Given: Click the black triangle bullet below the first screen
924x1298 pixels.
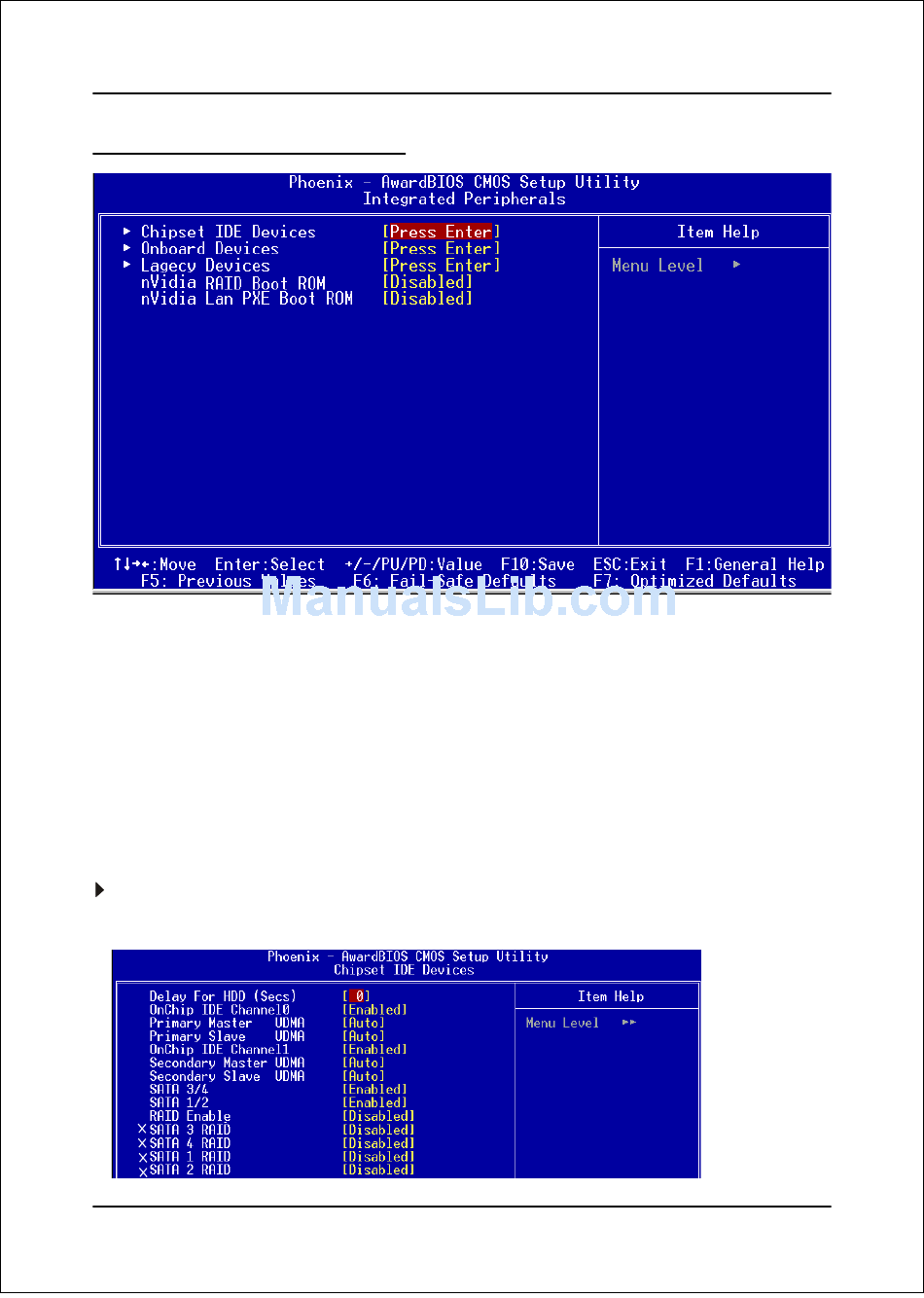Looking at the screenshot, I should click(99, 889).
